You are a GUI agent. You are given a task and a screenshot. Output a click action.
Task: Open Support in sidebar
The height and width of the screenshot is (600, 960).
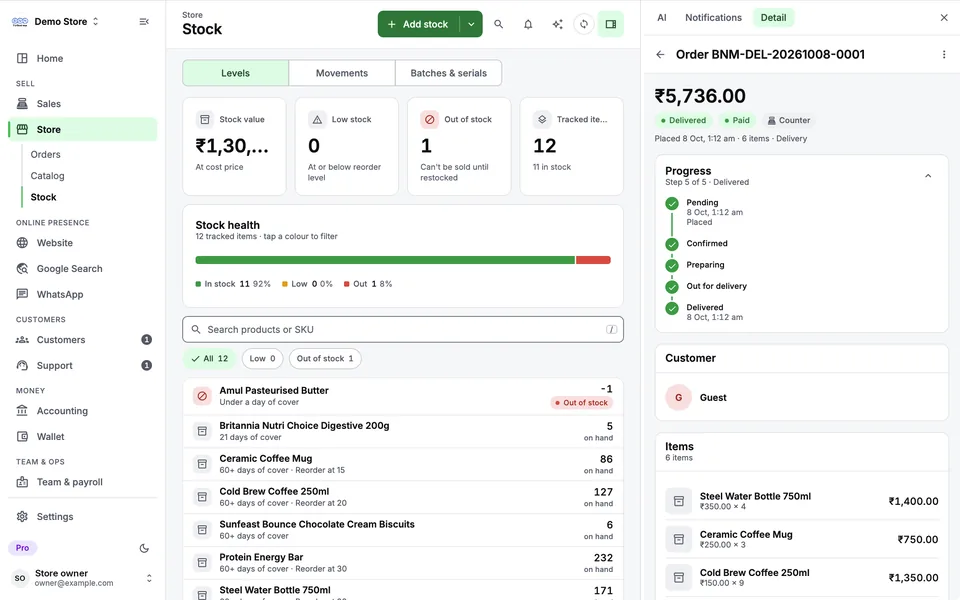click(83, 365)
